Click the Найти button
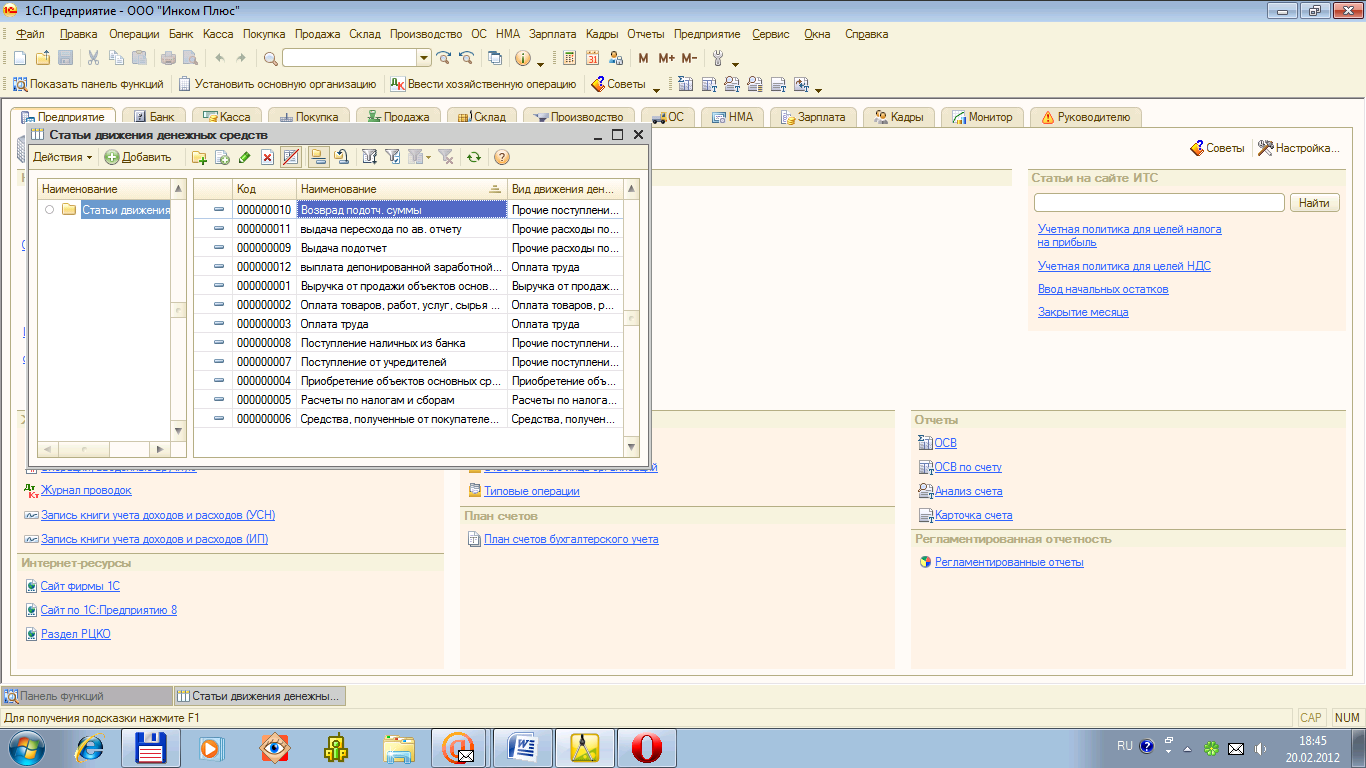Screen dimensions: 1366x768 [x=1315, y=203]
